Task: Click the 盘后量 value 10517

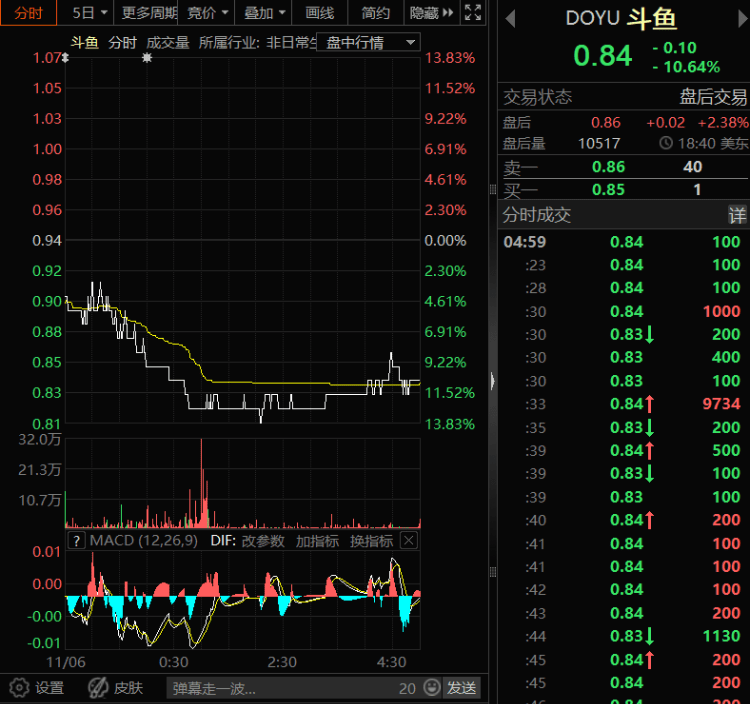Action: tap(599, 143)
